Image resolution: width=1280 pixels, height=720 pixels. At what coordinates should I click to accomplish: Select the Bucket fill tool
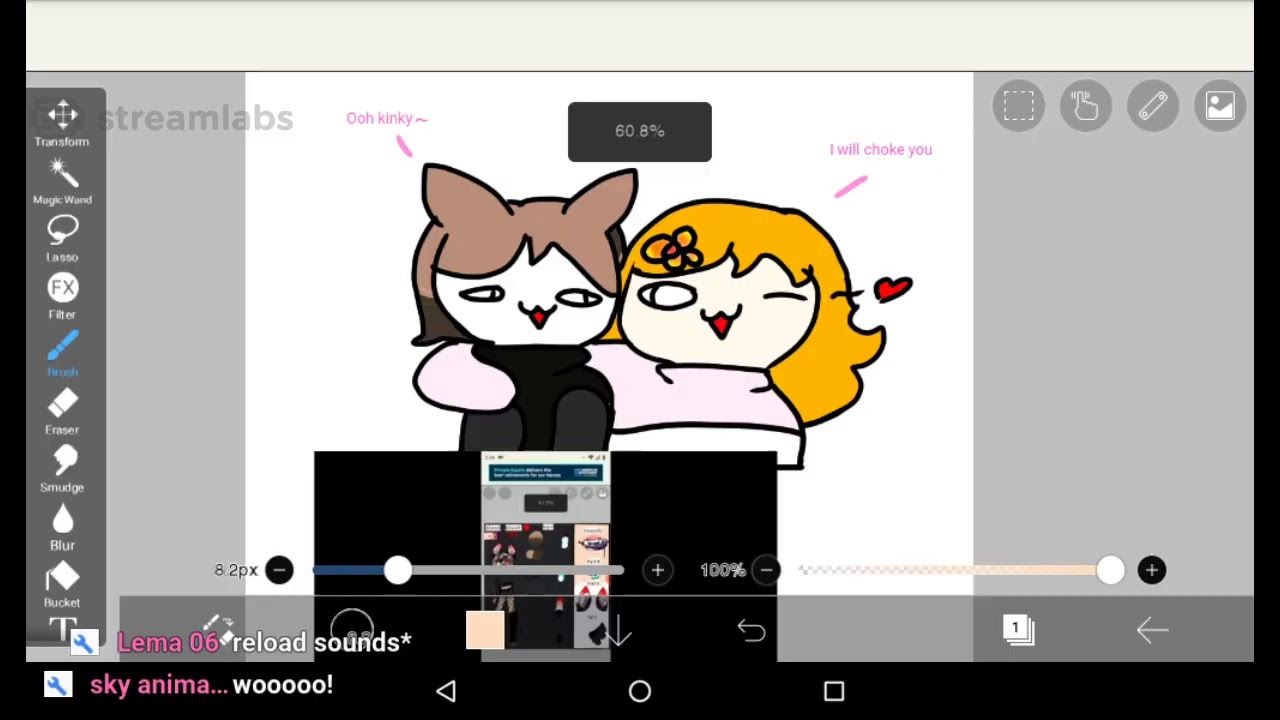click(x=62, y=584)
